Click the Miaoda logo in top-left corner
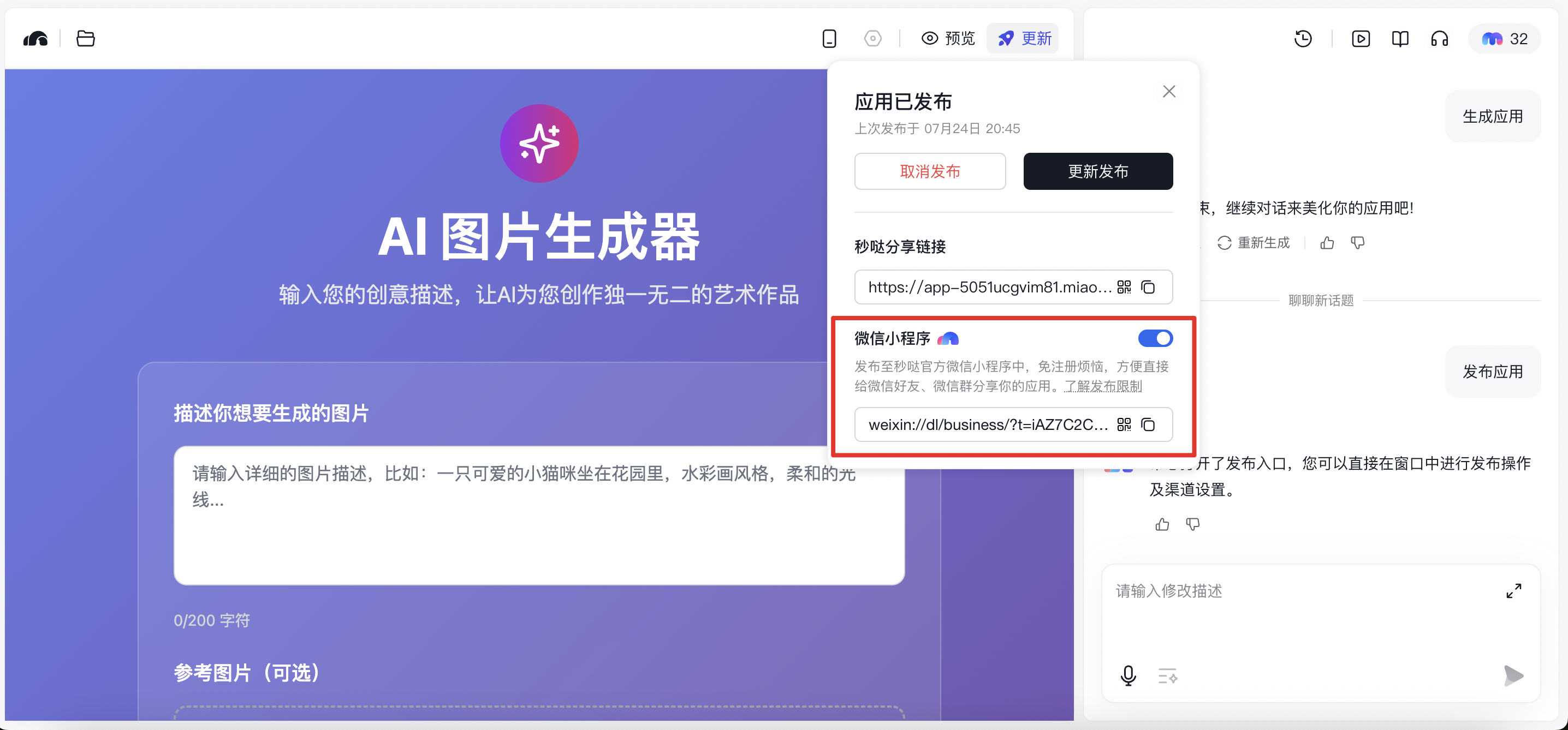This screenshot has width=1568, height=730. click(x=35, y=39)
